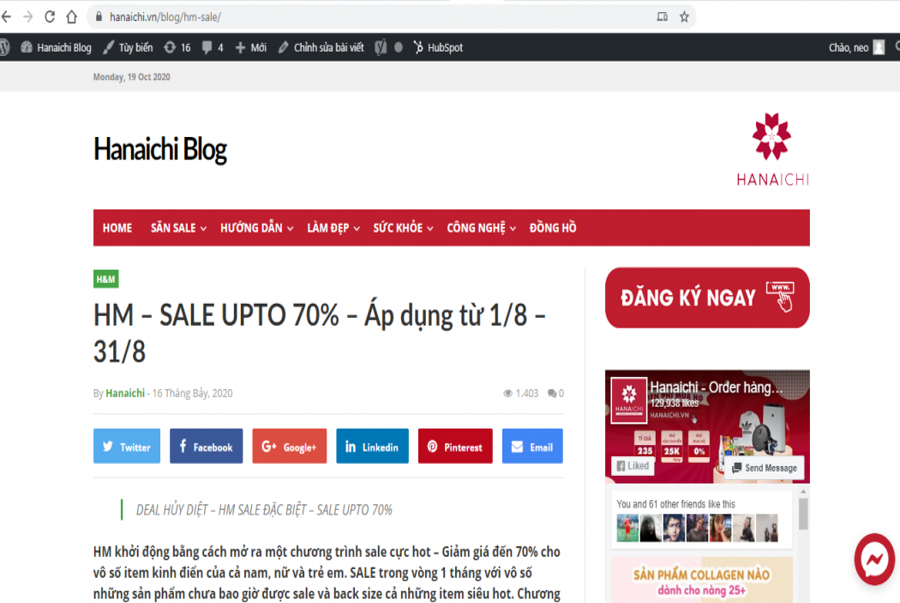This screenshot has width=900, height=603.
Task: Click Send Message on Facebook widget
Action: (764, 468)
